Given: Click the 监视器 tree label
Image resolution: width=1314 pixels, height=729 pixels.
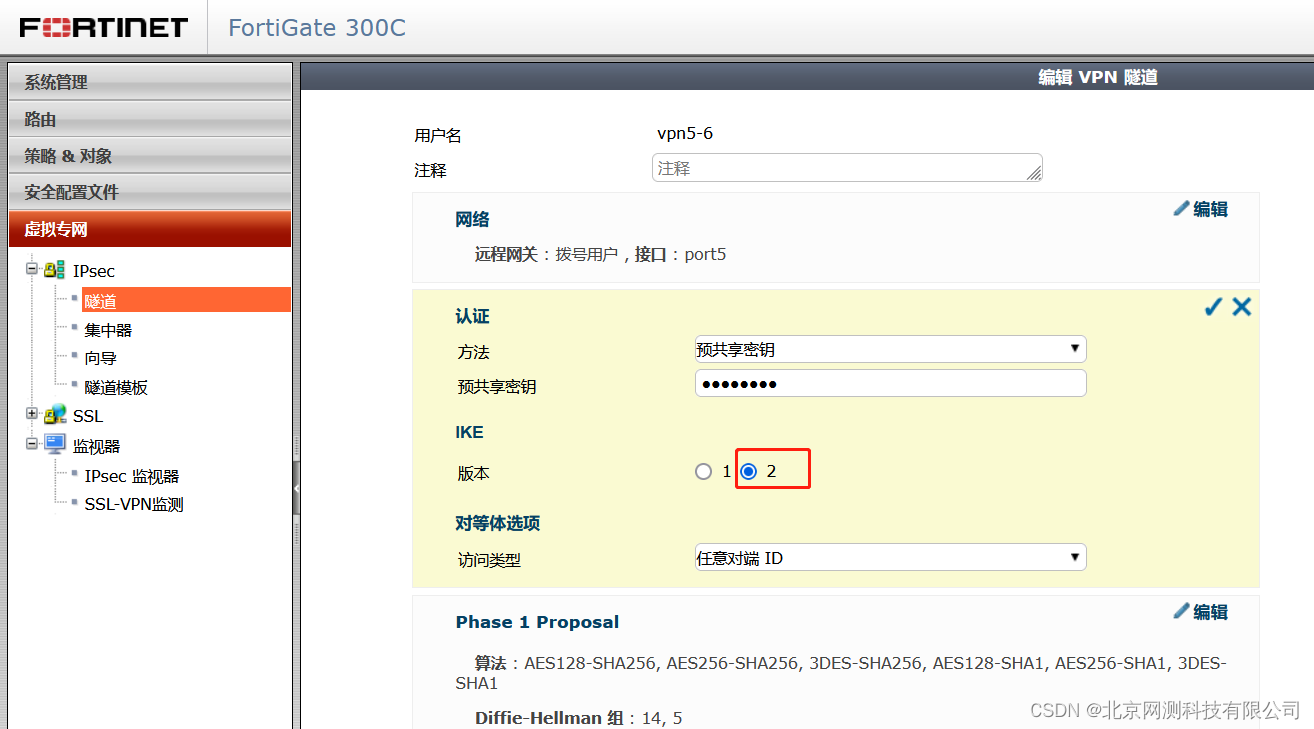Looking at the screenshot, I should pyautogui.click(x=96, y=446).
